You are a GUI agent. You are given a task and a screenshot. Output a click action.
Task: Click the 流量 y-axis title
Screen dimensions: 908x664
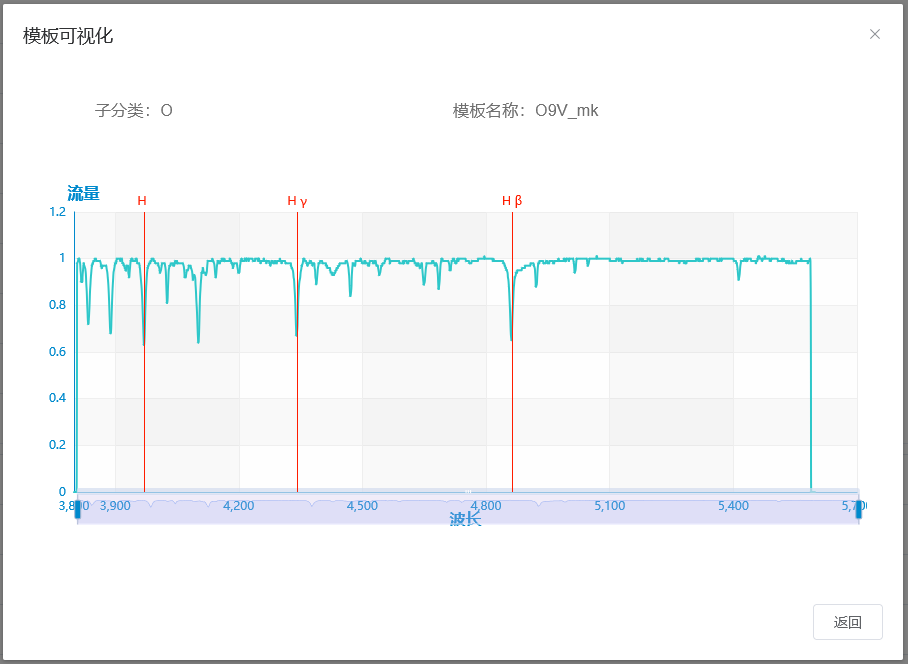click(x=83, y=193)
